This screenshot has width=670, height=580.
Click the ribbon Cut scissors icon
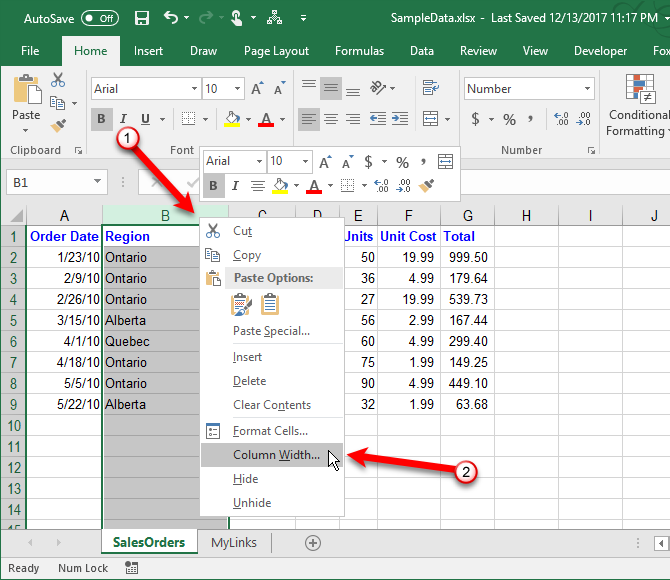58,80
